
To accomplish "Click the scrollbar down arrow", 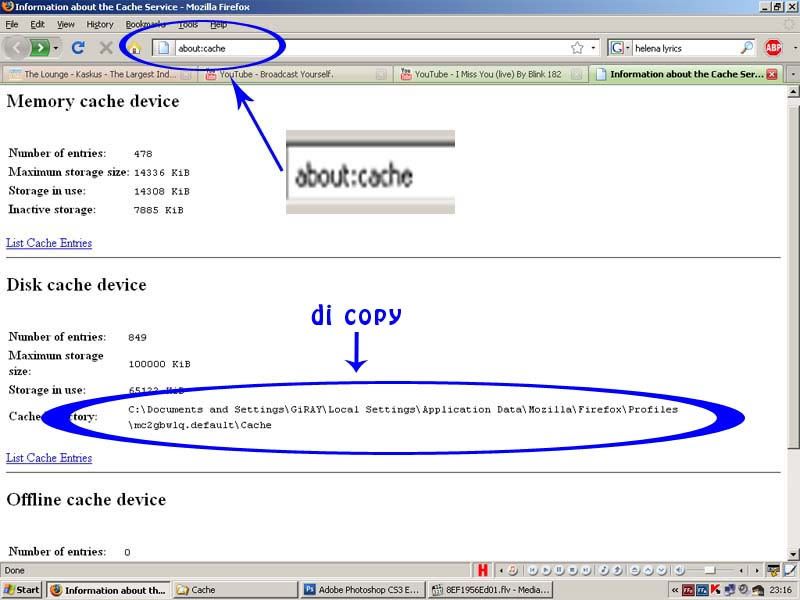I will coord(793,554).
